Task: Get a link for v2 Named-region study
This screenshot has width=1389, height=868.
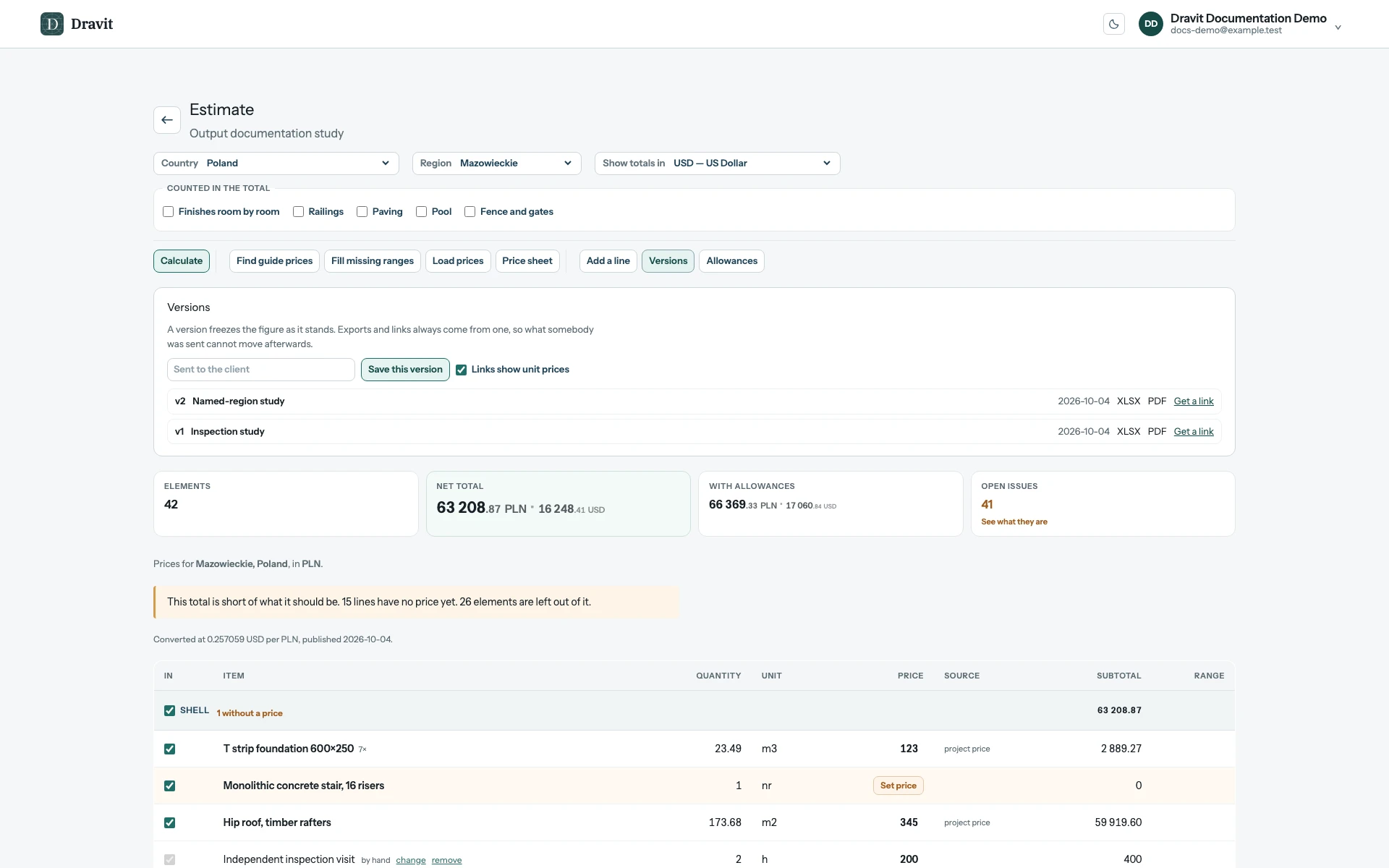Action: 1194,401
